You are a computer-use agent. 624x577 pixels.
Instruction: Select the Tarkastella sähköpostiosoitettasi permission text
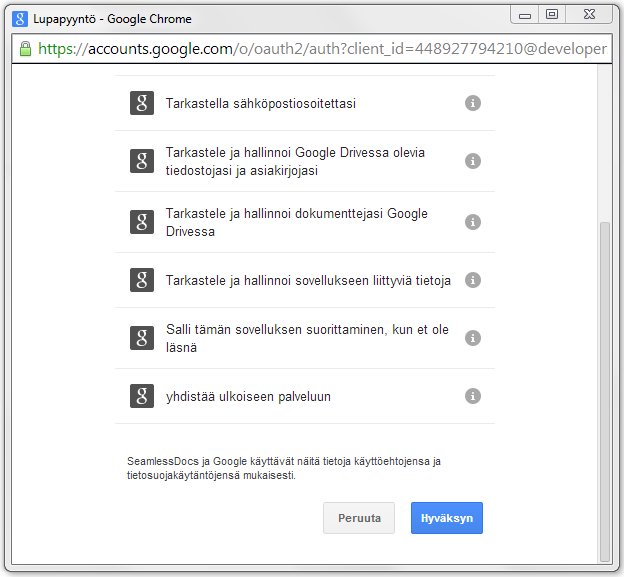pyautogui.click(x=261, y=104)
